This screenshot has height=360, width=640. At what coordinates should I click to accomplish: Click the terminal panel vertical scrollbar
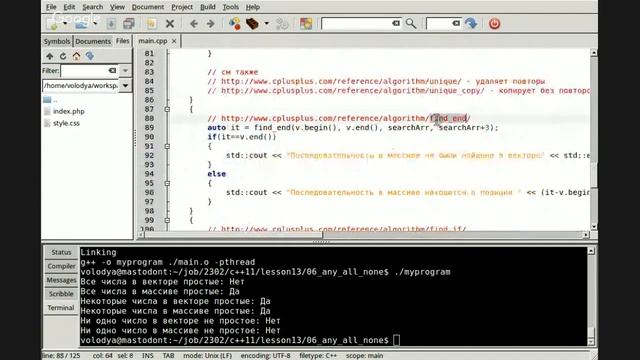pos(591,296)
